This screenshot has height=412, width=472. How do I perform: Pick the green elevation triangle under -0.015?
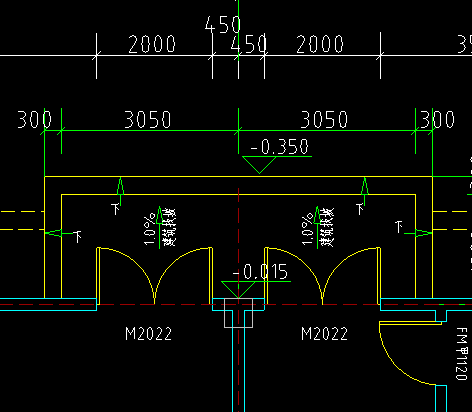point(239,290)
